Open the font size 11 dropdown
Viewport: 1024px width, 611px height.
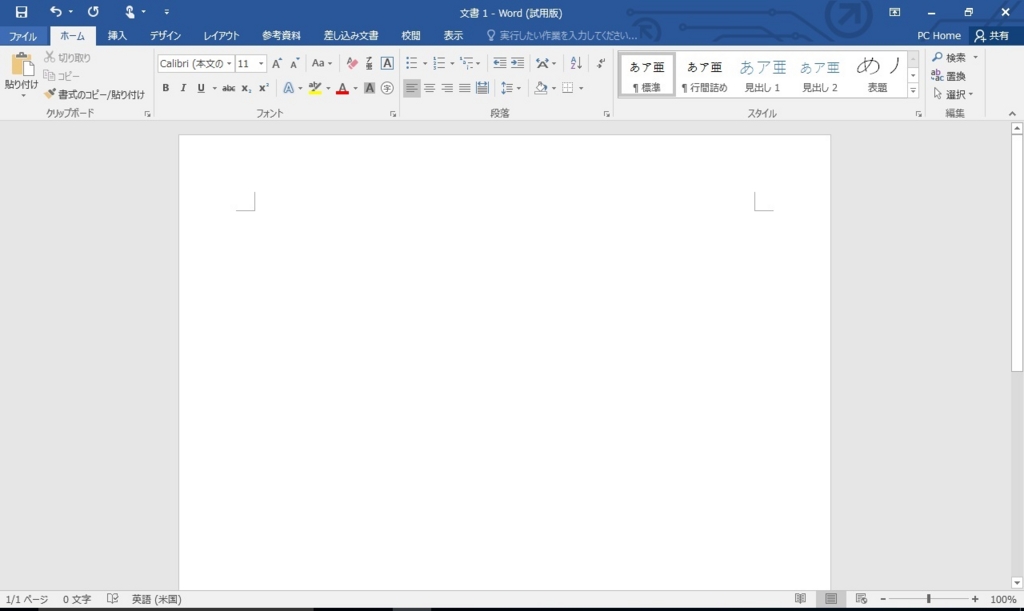coord(261,63)
